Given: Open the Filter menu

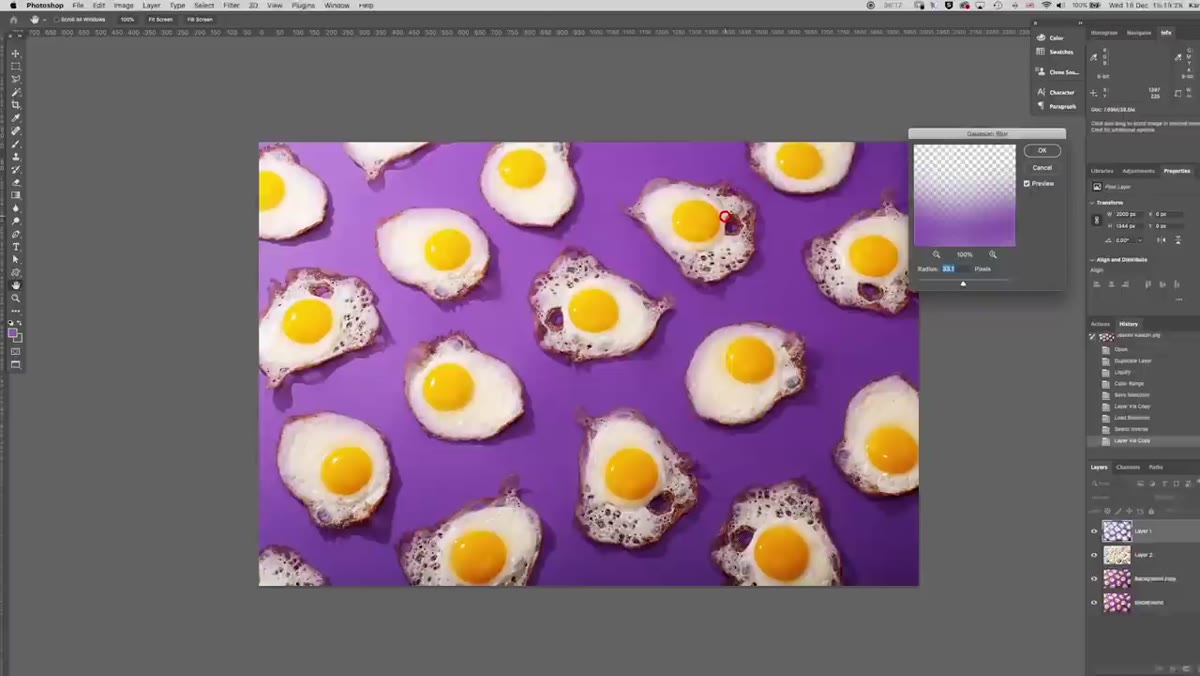Looking at the screenshot, I should click(231, 5).
